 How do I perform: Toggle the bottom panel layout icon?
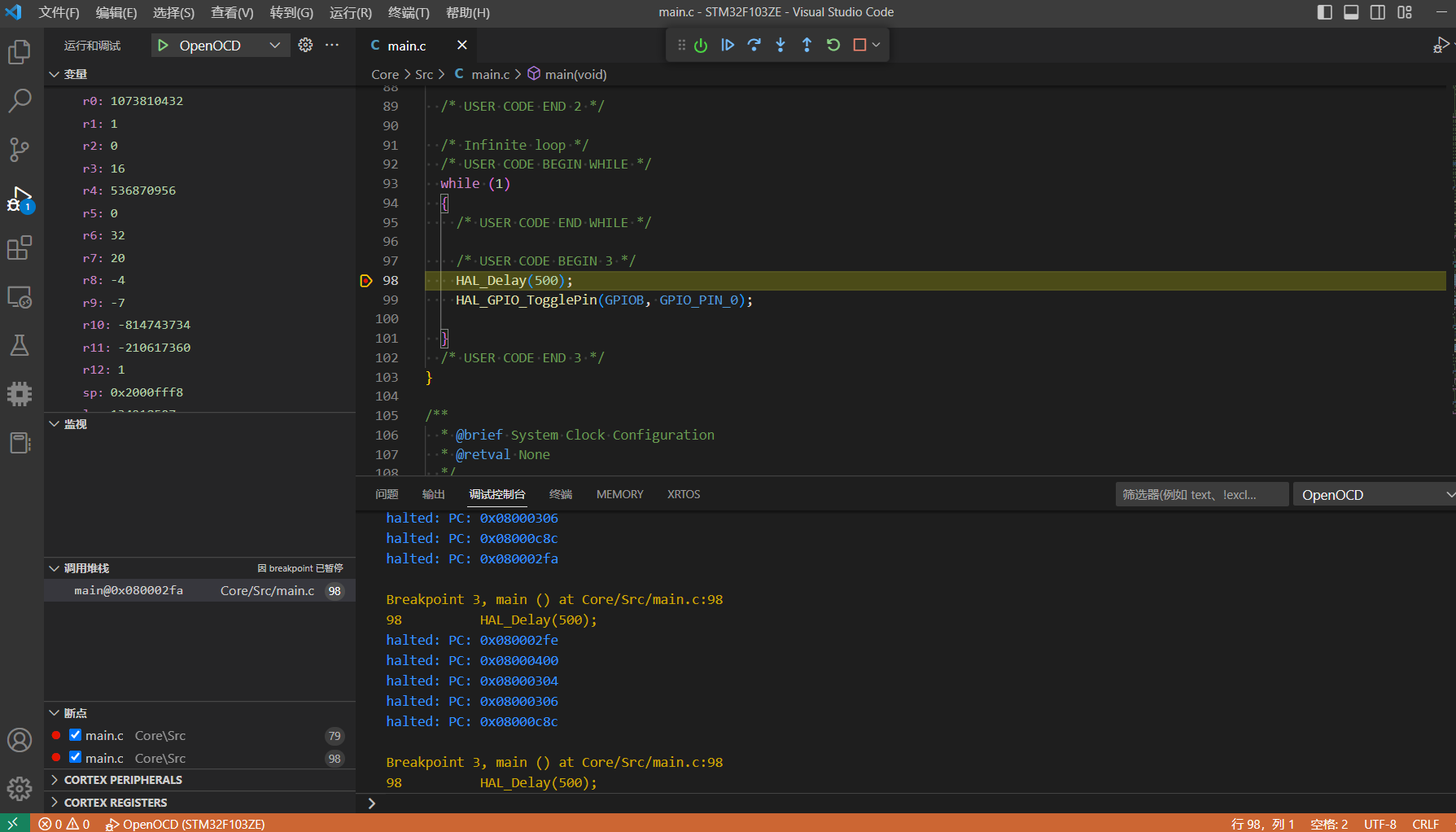click(1351, 12)
